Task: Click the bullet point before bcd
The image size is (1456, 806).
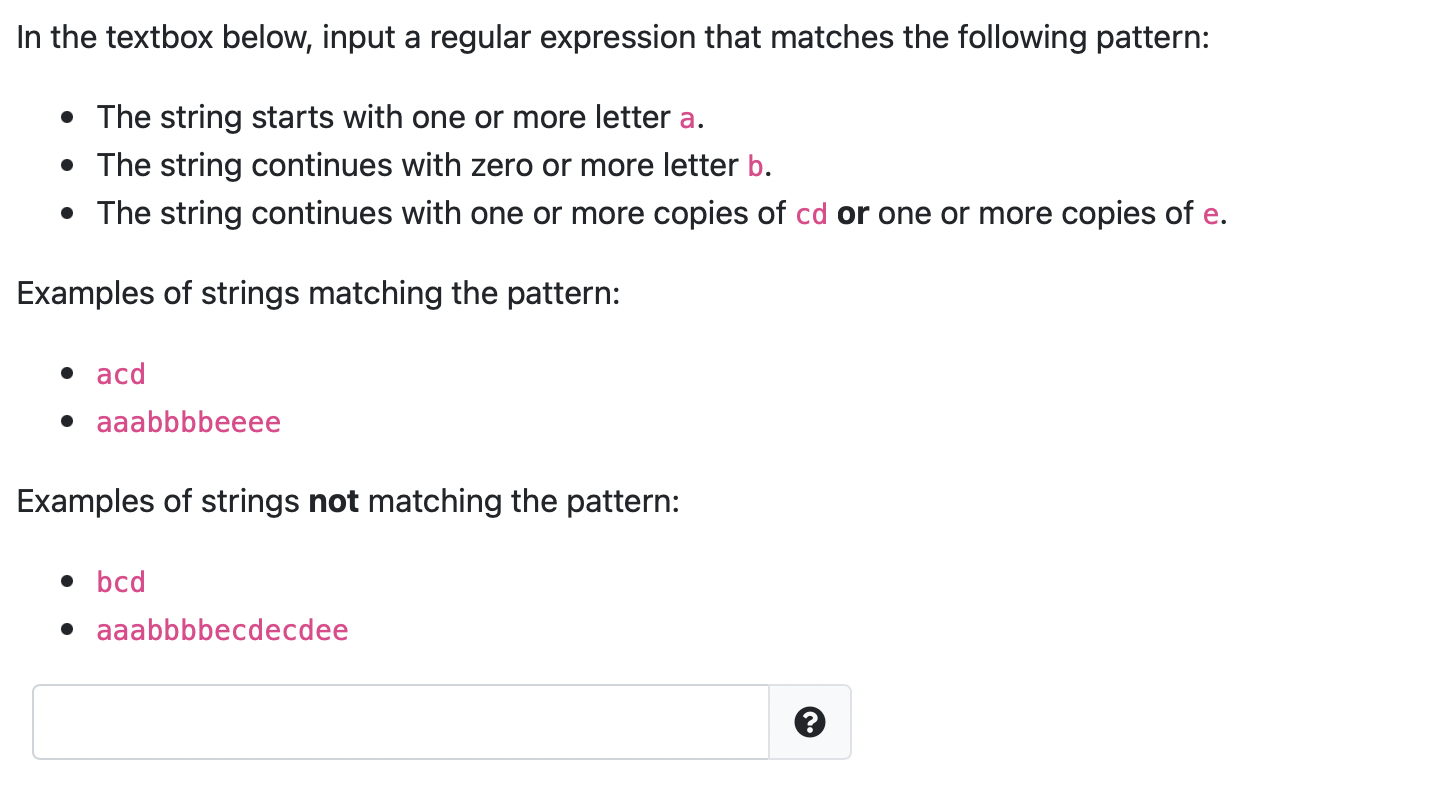Action: click(67, 582)
